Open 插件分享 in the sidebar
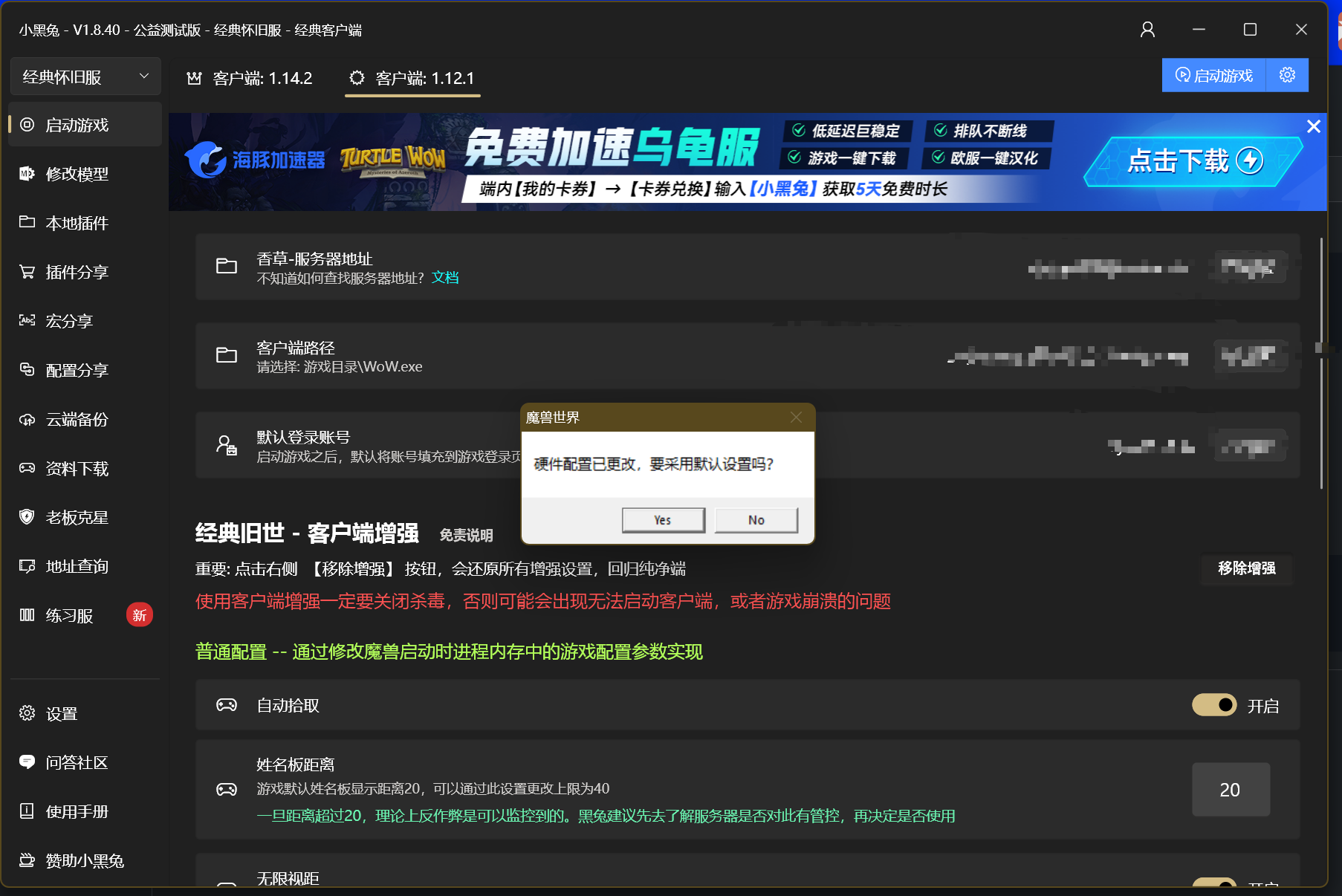Screen dimensions: 1342x896 click(85, 272)
